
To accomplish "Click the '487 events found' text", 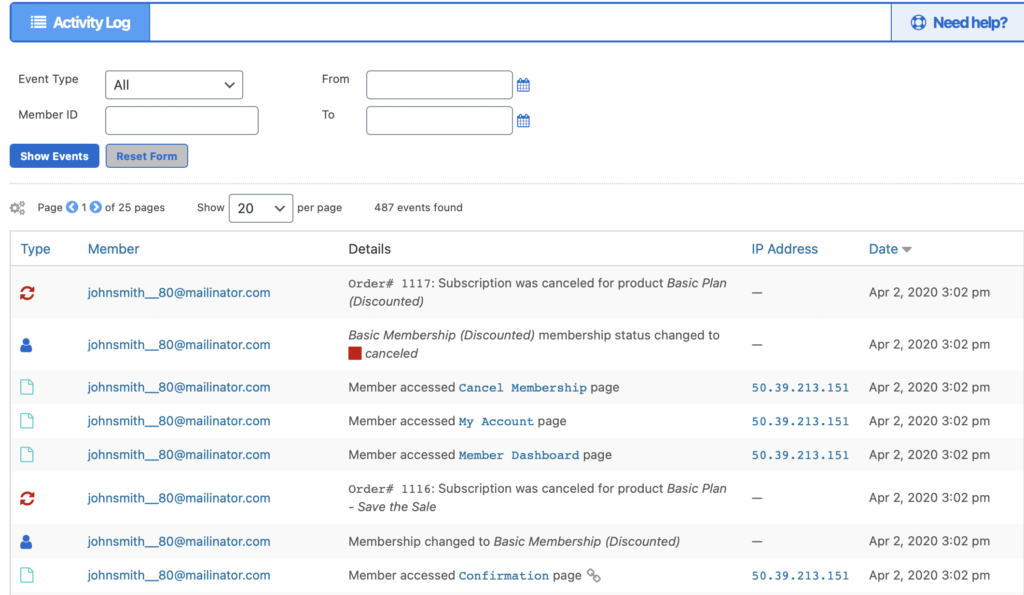I will click(418, 208).
